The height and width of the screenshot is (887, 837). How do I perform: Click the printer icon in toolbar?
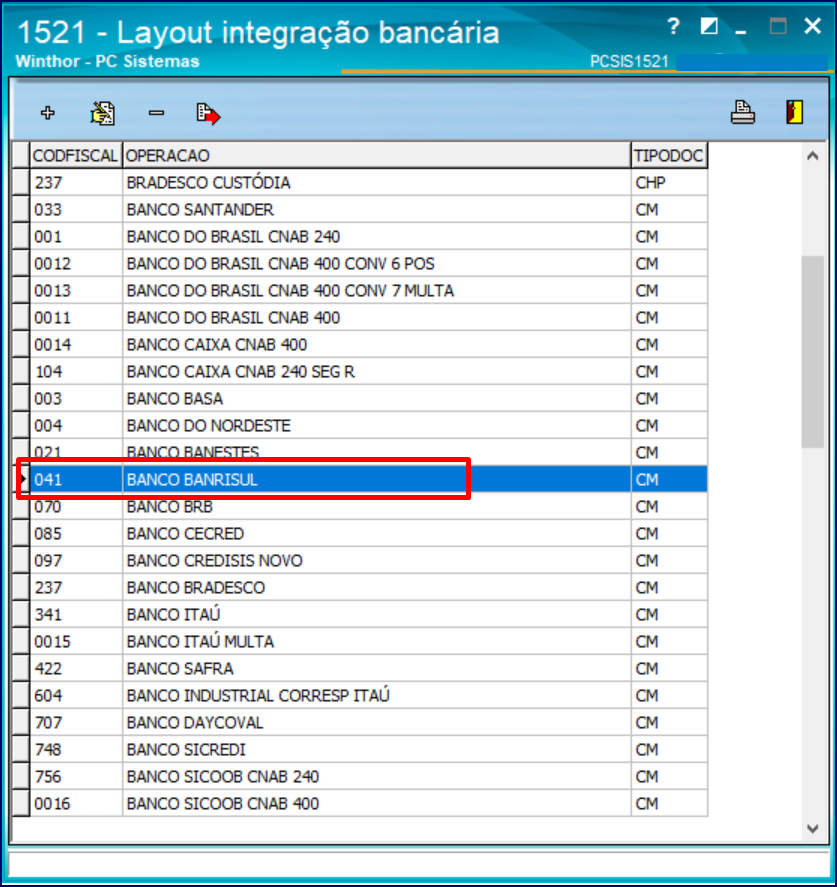743,112
